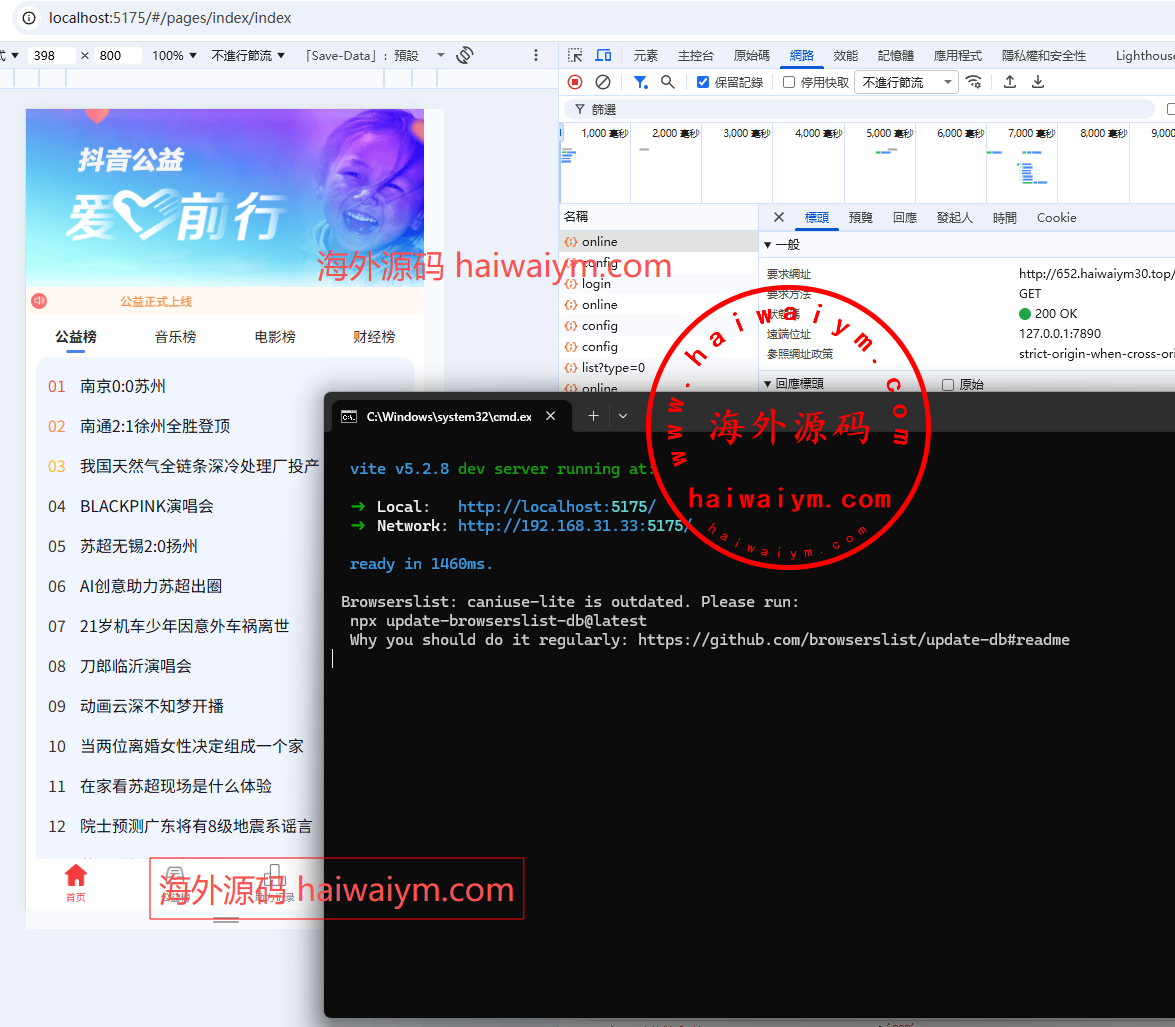Open the network search magnifier

[667, 82]
